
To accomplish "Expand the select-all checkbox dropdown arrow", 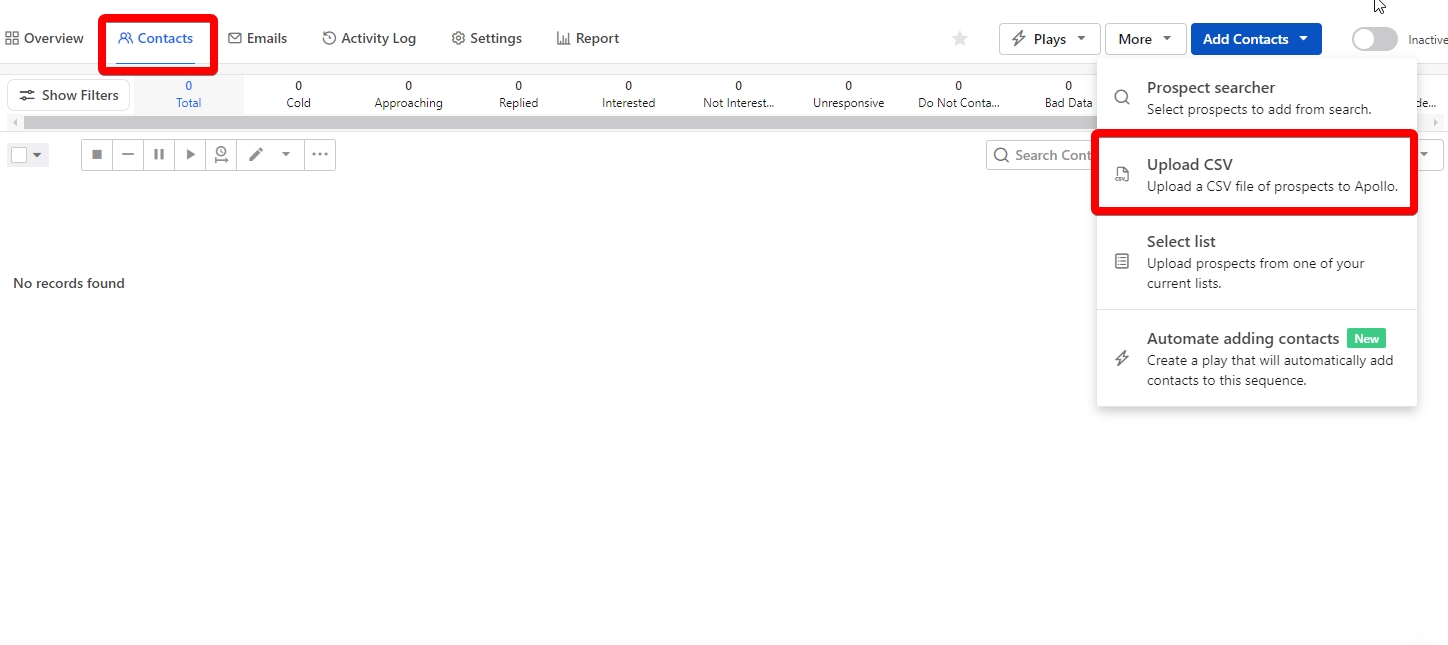I will [38, 156].
